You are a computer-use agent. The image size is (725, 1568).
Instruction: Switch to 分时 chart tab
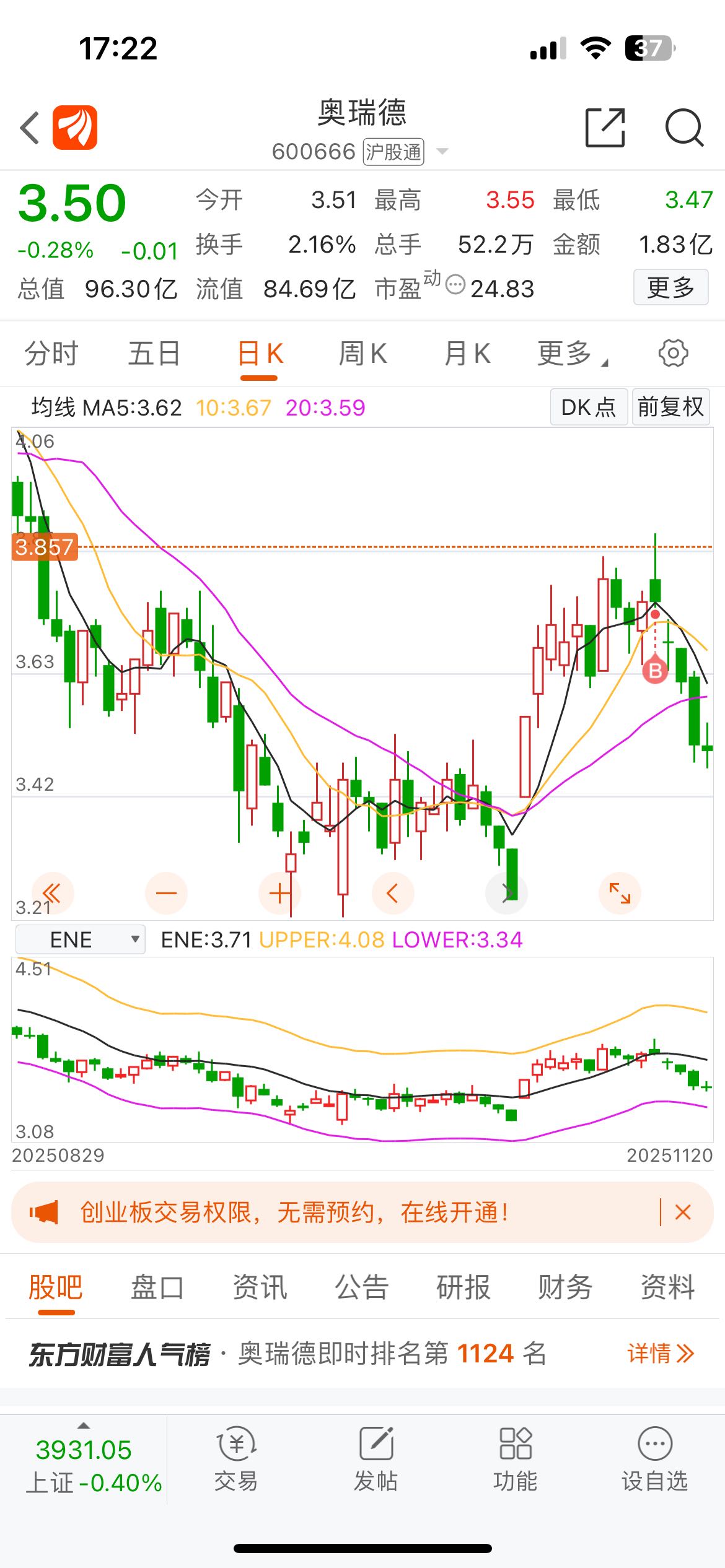pyautogui.click(x=51, y=354)
